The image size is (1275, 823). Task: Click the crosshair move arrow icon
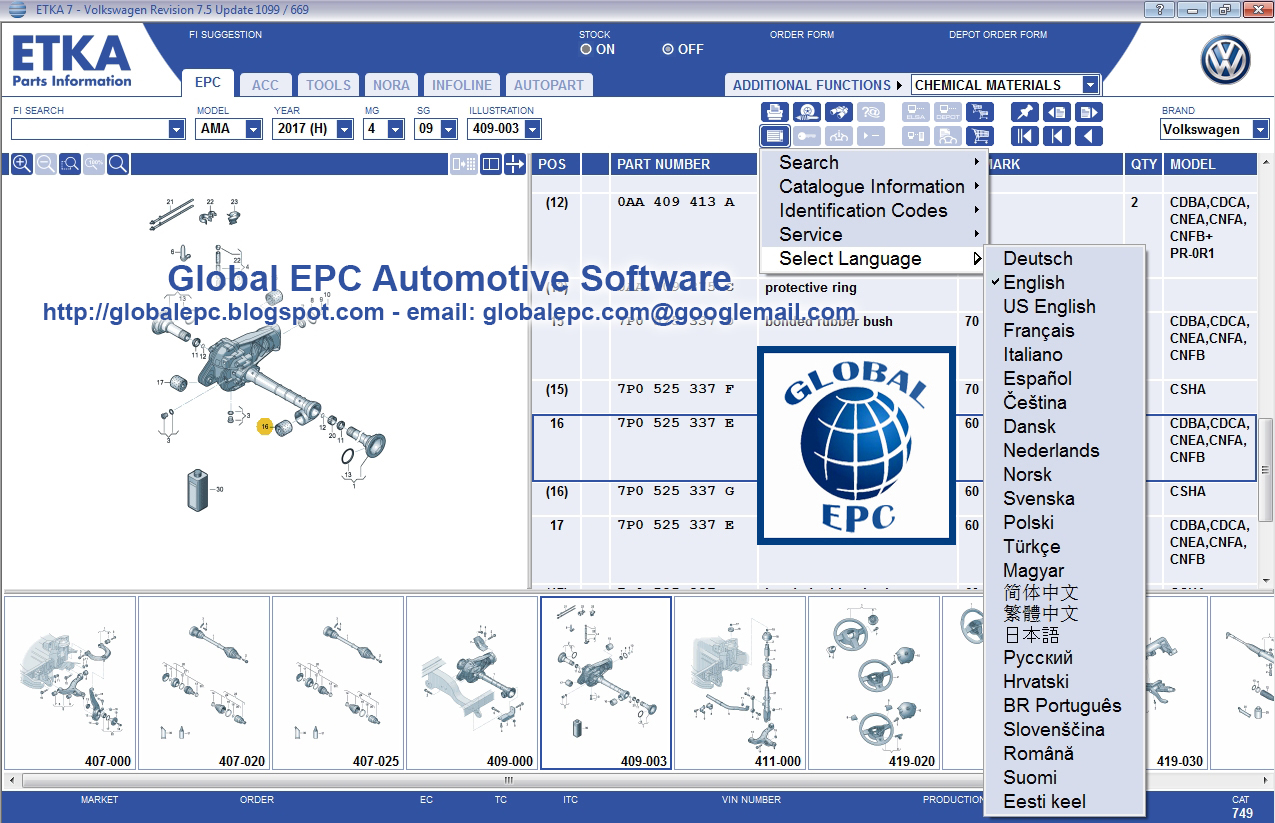point(514,164)
